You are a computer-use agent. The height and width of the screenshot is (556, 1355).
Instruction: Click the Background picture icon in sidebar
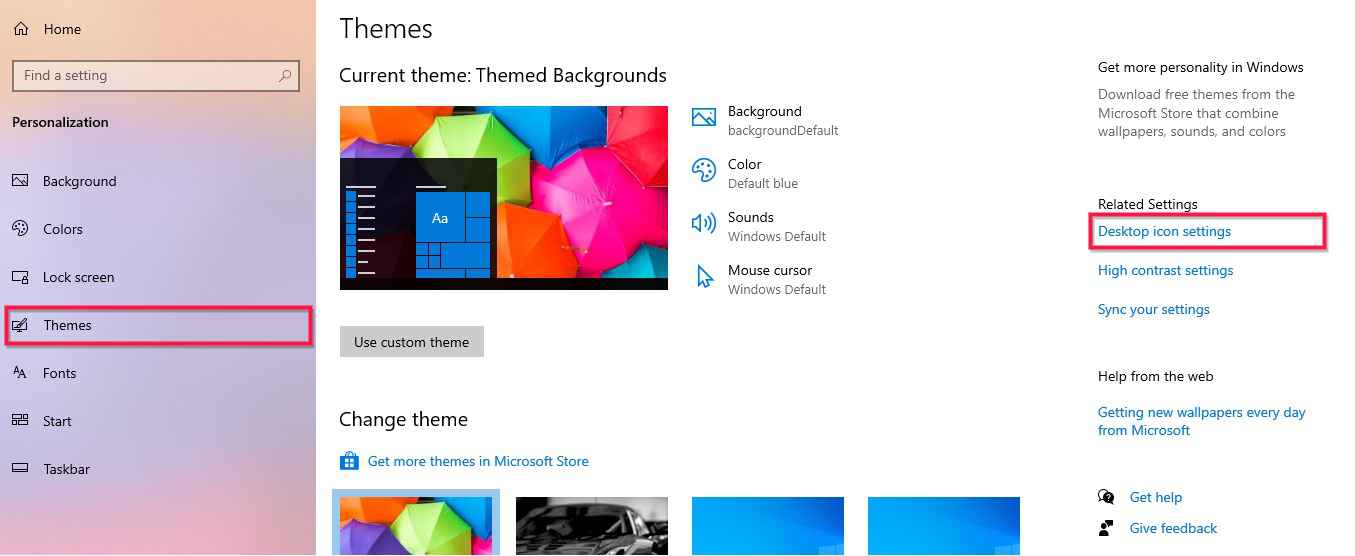pyautogui.click(x=20, y=181)
